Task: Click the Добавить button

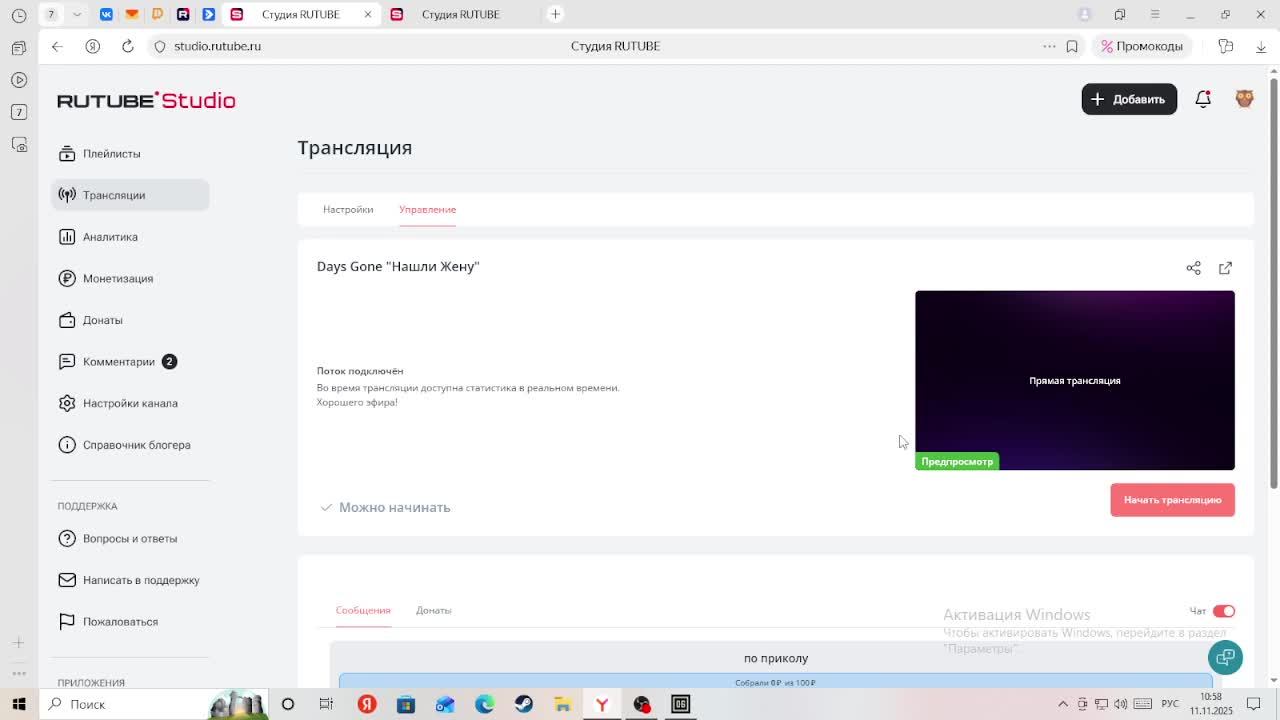Action: tap(1129, 99)
